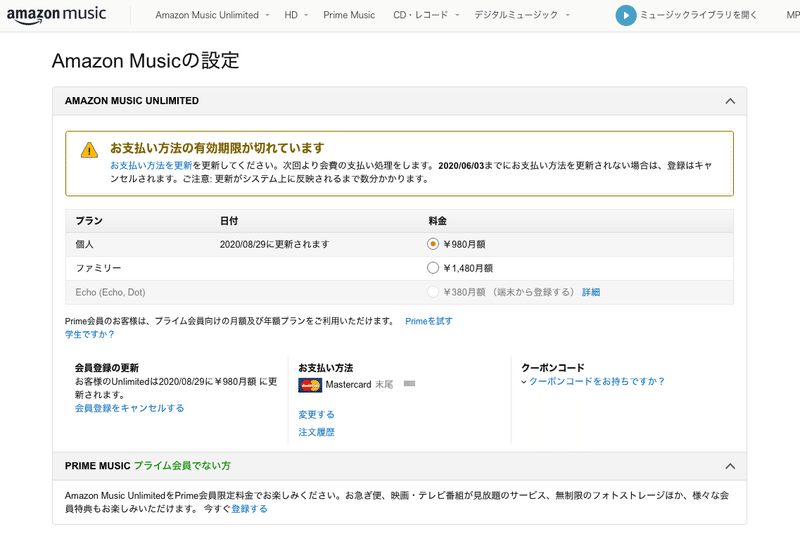Image resolution: width=800 pixels, height=534 pixels.
Task: Click the Mastercard logo icon
Action: tap(310, 385)
